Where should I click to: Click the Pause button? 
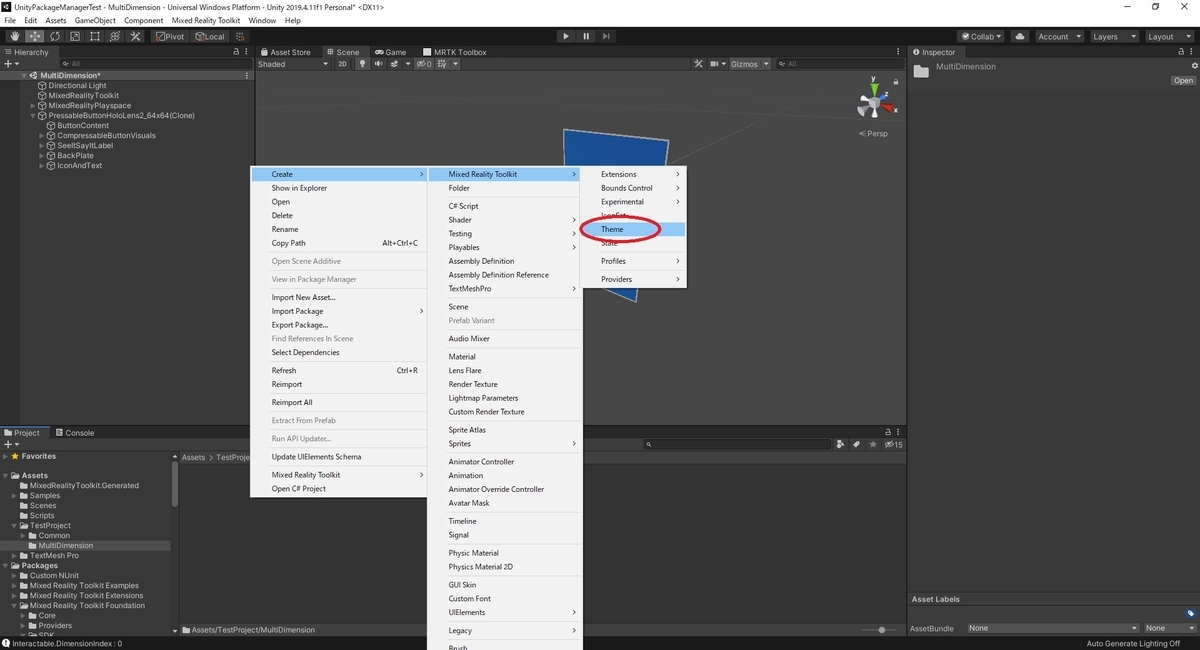tap(586, 36)
